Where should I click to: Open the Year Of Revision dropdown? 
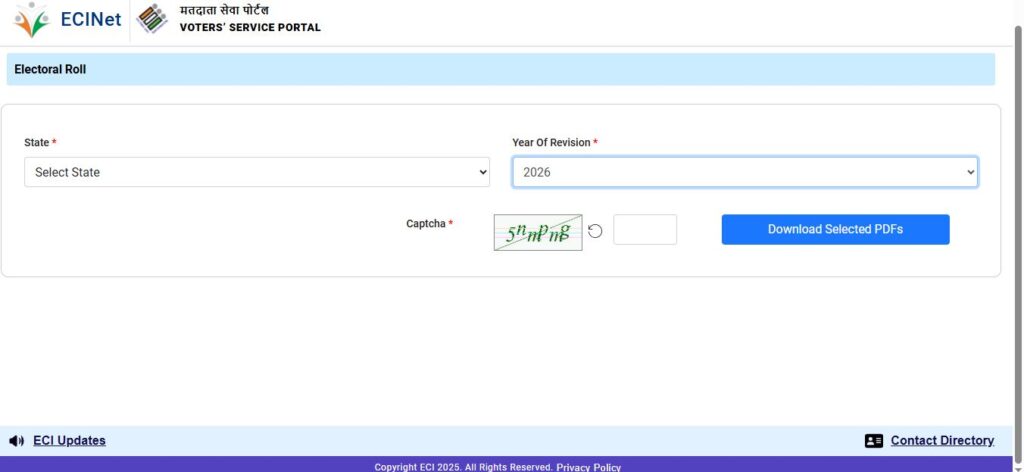click(x=744, y=172)
